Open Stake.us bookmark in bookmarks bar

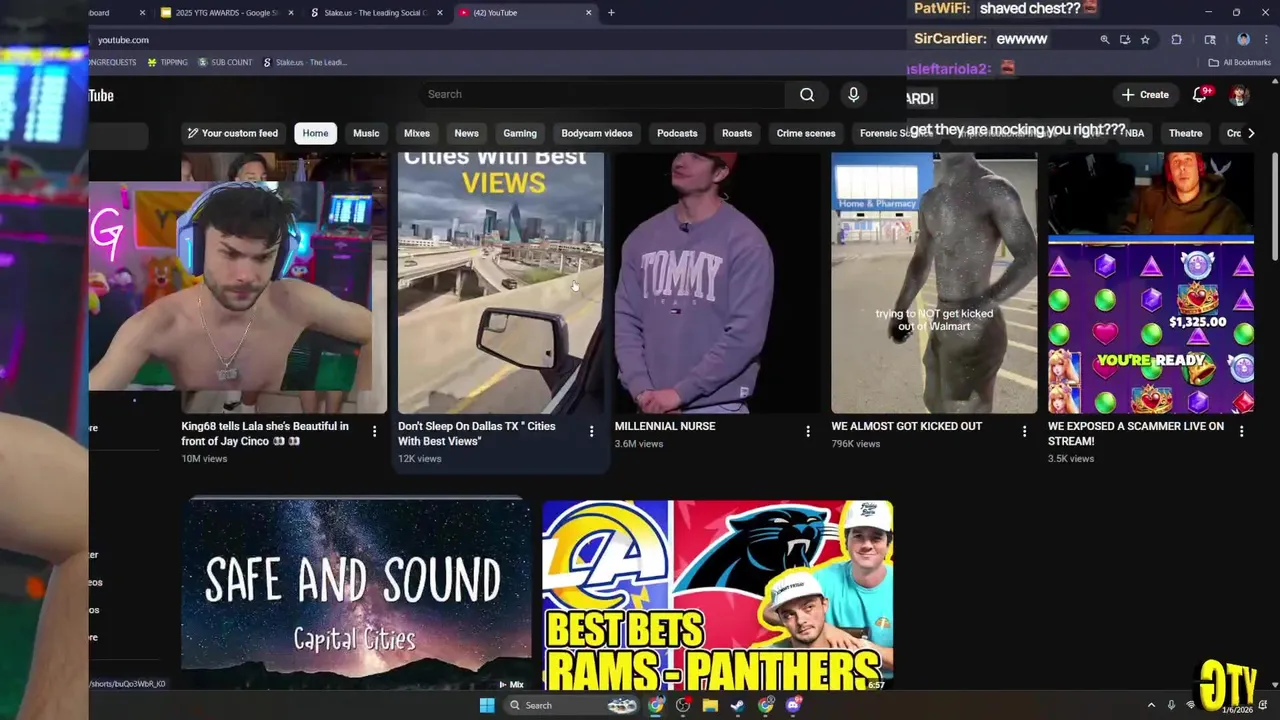tap(305, 62)
